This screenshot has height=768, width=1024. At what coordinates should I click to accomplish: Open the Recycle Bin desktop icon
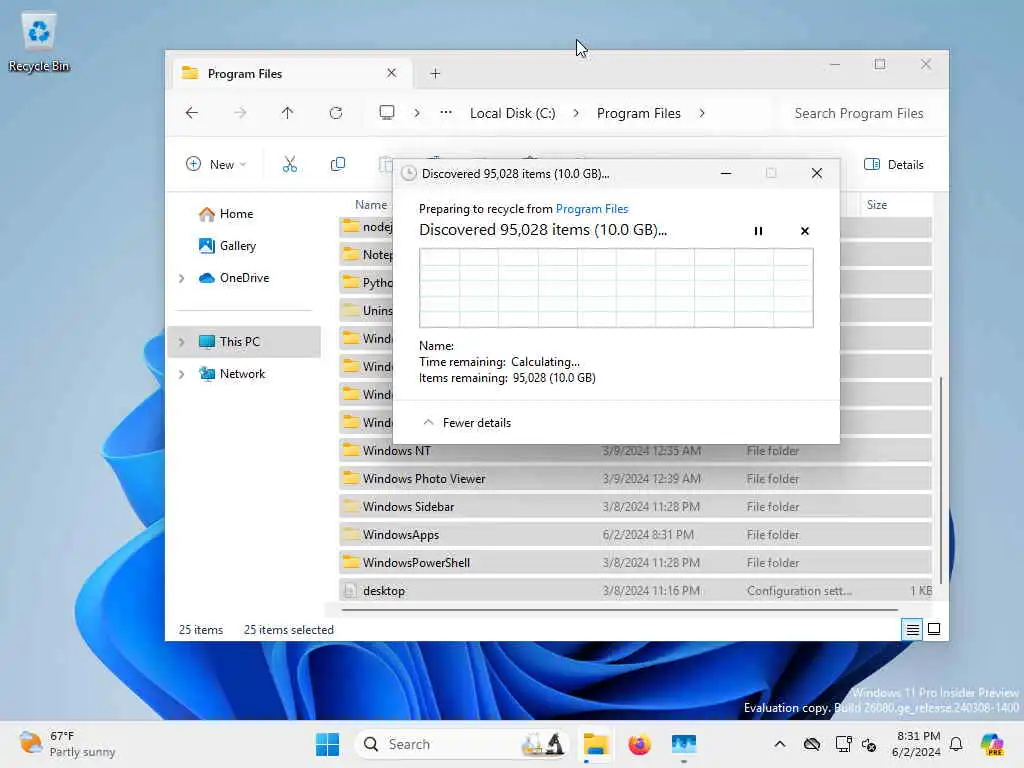pyautogui.click(x=39, y=42)
